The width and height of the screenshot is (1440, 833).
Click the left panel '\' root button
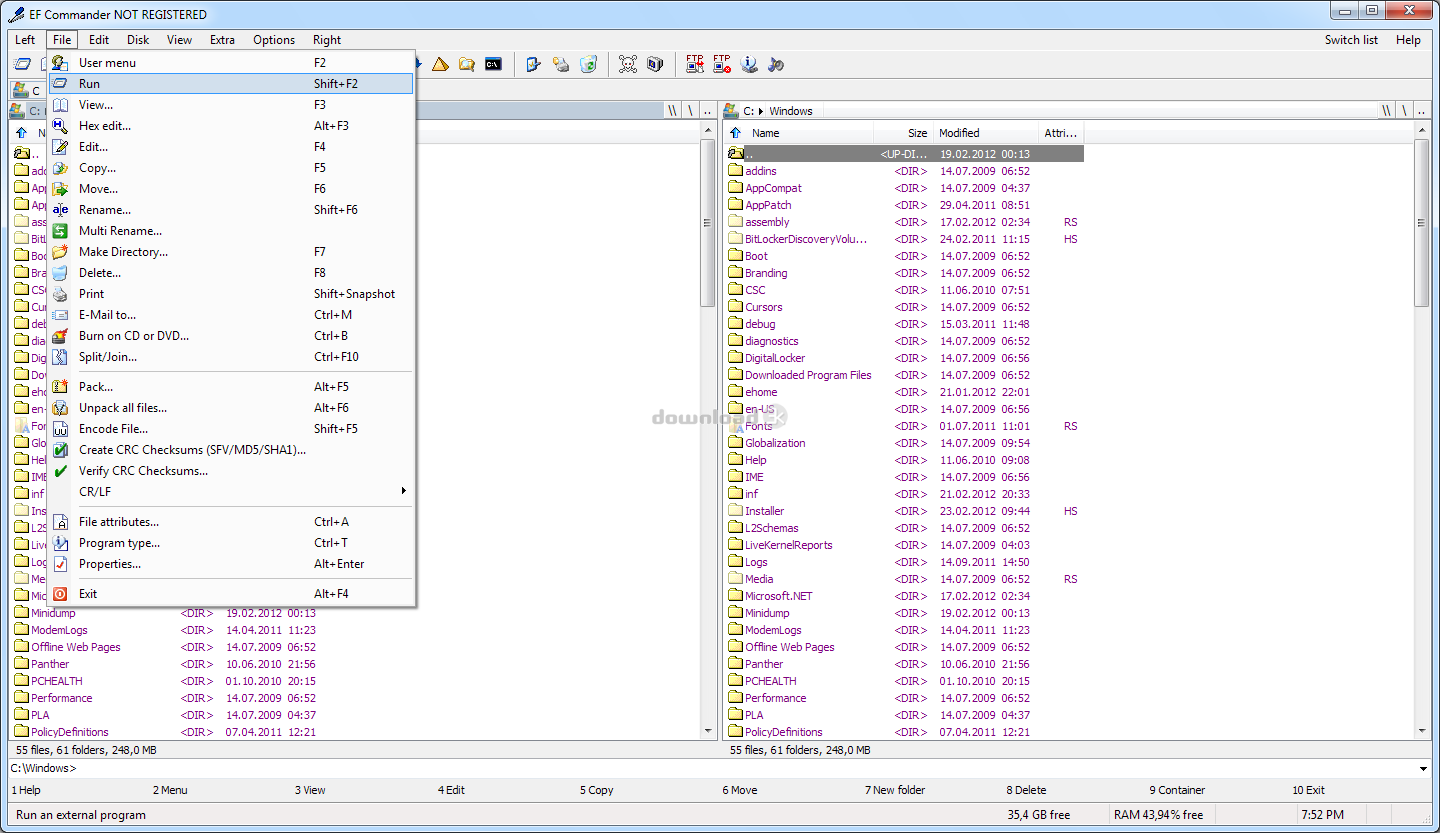(690, 111)
